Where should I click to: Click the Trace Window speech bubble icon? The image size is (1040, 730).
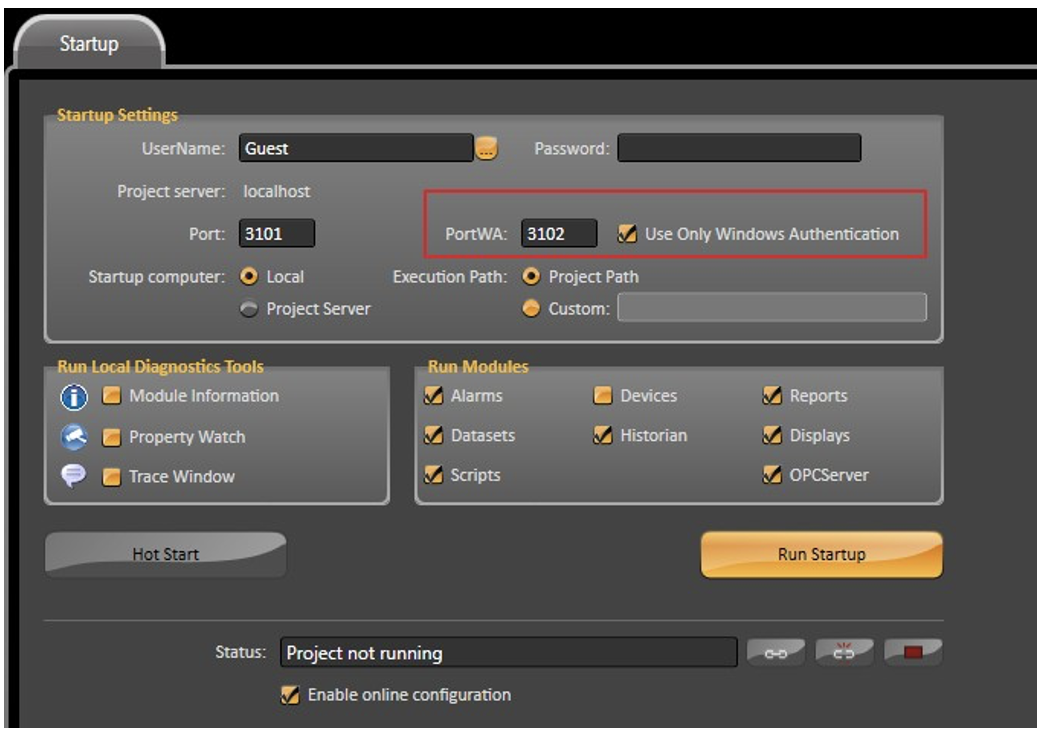[x=75, y=477]
